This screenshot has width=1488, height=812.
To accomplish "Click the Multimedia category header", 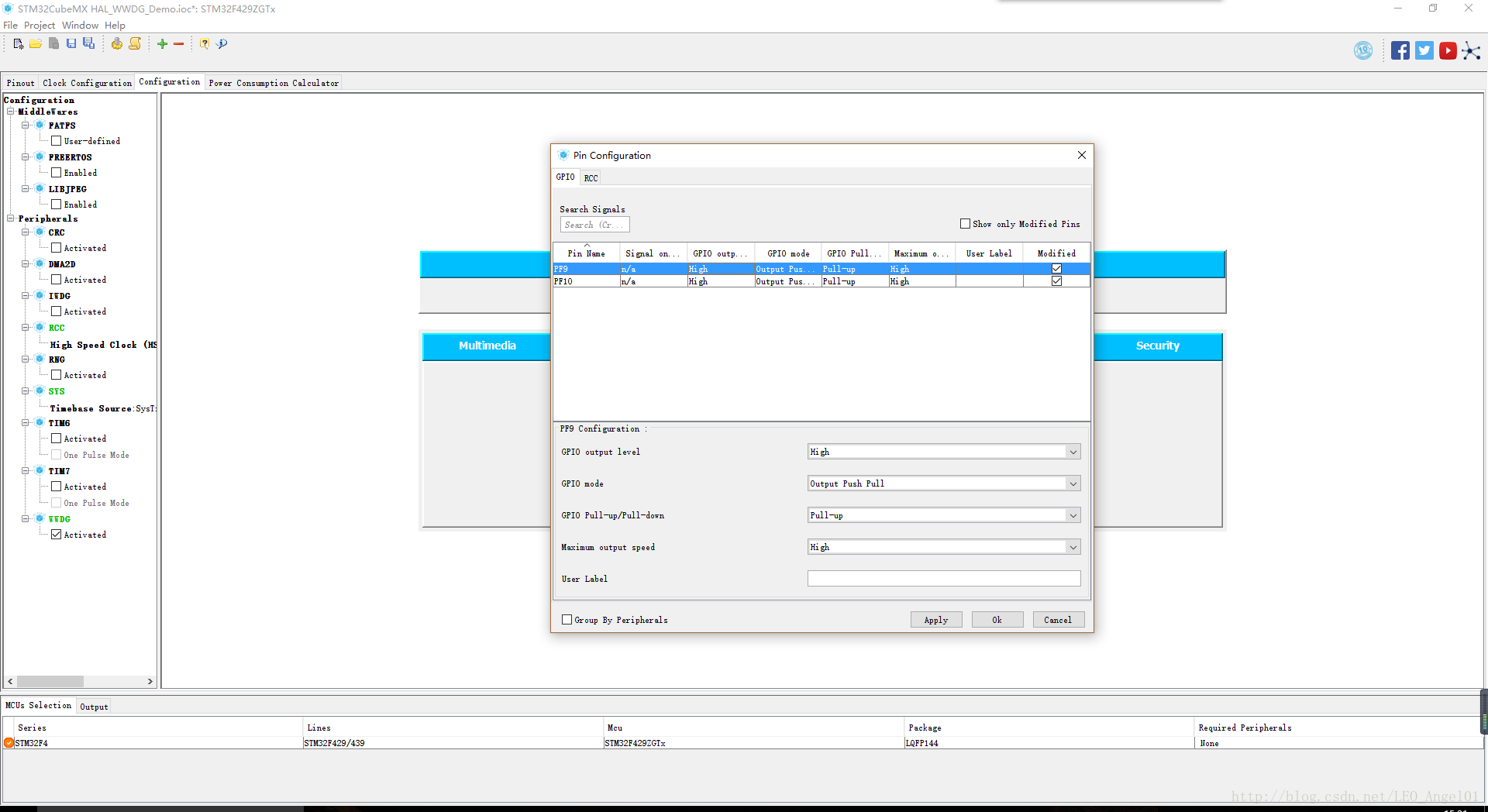I will click(487, 346).
